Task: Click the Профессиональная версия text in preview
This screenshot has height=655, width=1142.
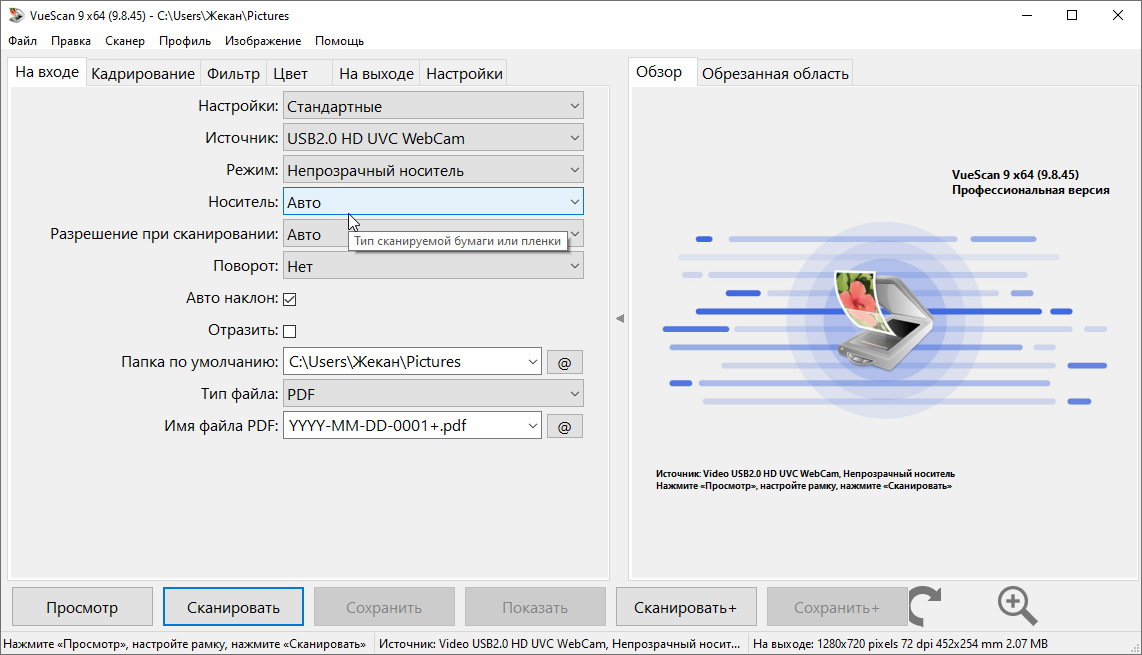Action: 1031,190
